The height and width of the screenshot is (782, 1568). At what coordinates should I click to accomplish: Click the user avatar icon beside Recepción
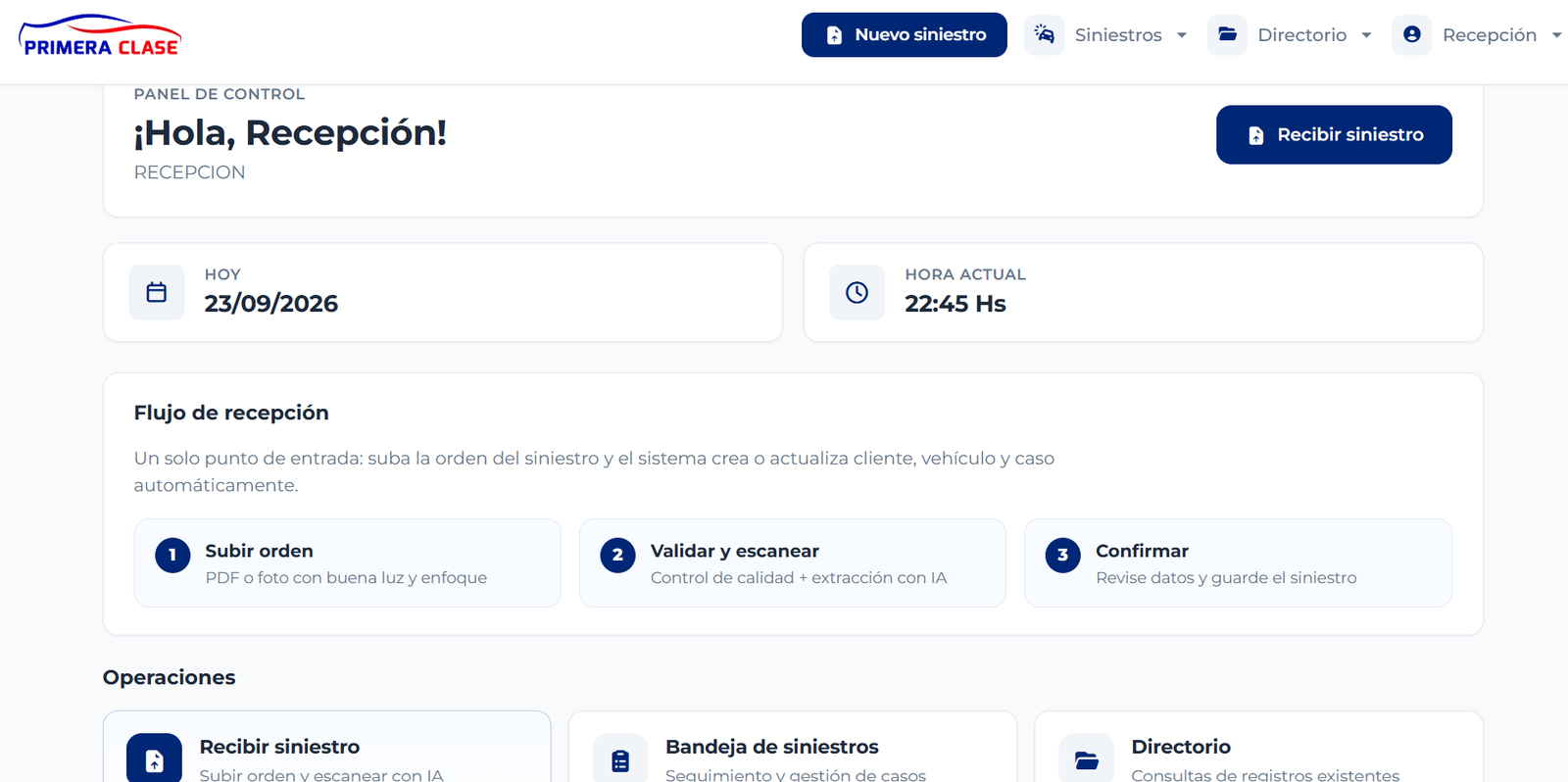tap(1412, 35)
